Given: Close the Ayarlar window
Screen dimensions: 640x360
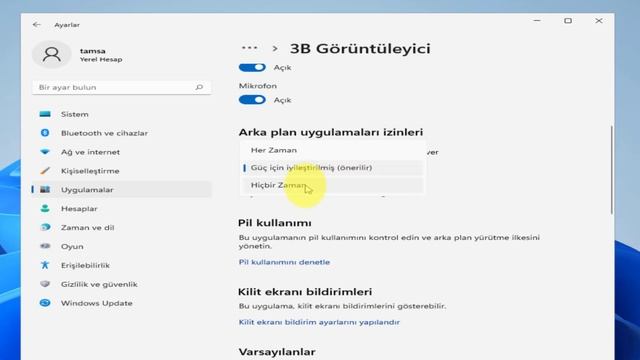Looking at the screenshot, I should coord(598,20).
